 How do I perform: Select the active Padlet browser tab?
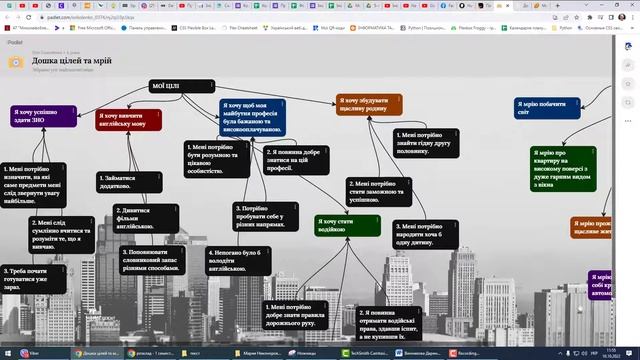tap(504, 6)
